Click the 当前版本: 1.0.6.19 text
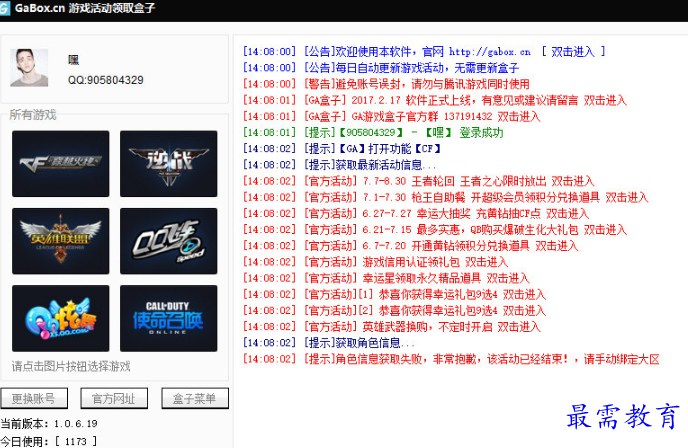688x448 pixels. (49, 424)
